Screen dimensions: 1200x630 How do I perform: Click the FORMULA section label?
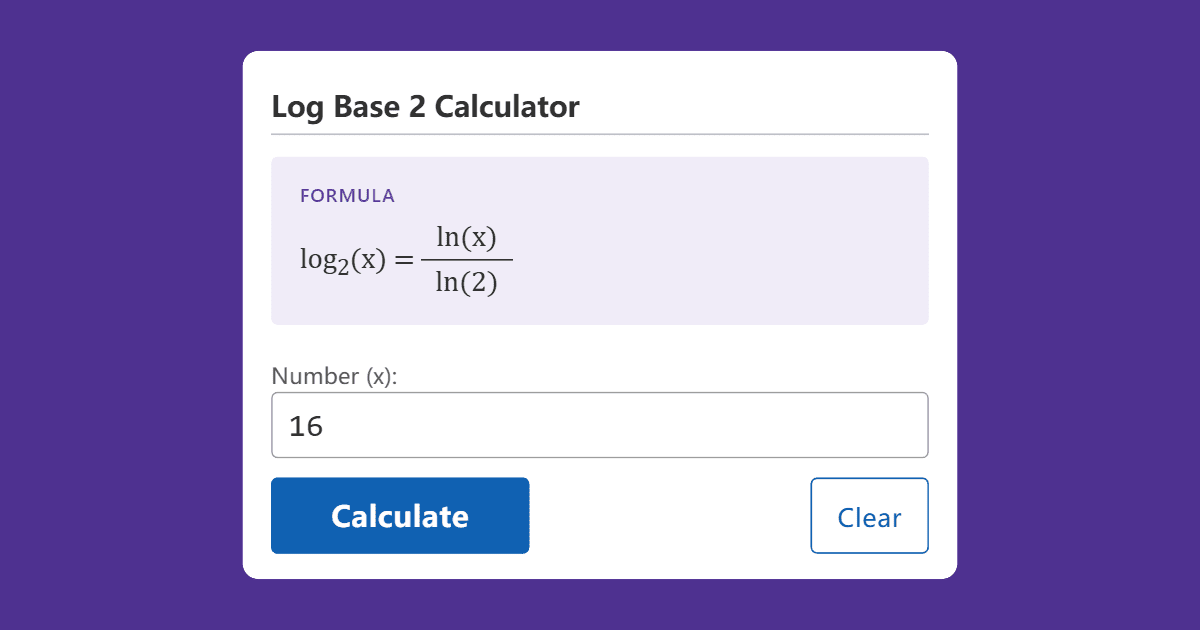(x=347, y=195)
